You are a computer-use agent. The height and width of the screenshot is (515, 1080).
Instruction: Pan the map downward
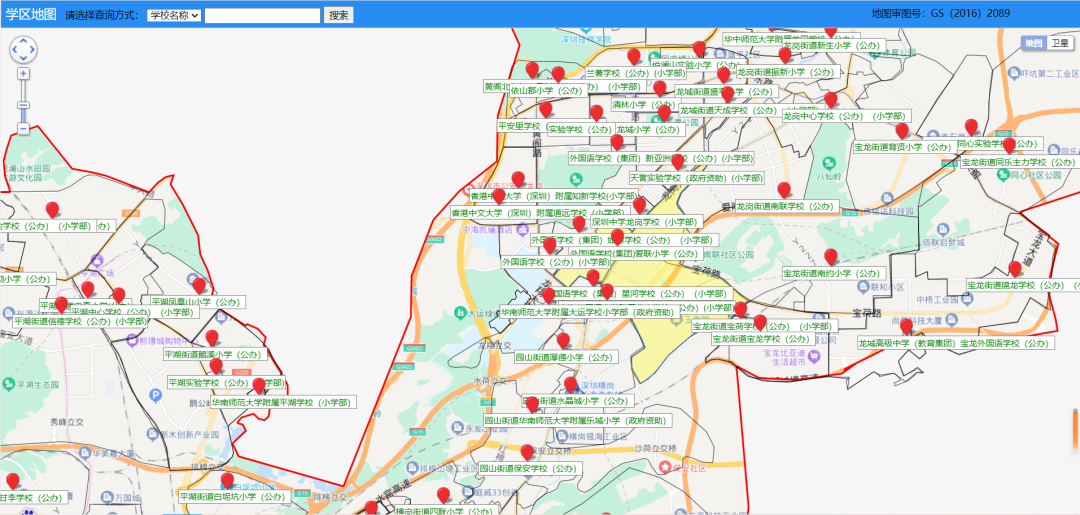coord(23,58)
